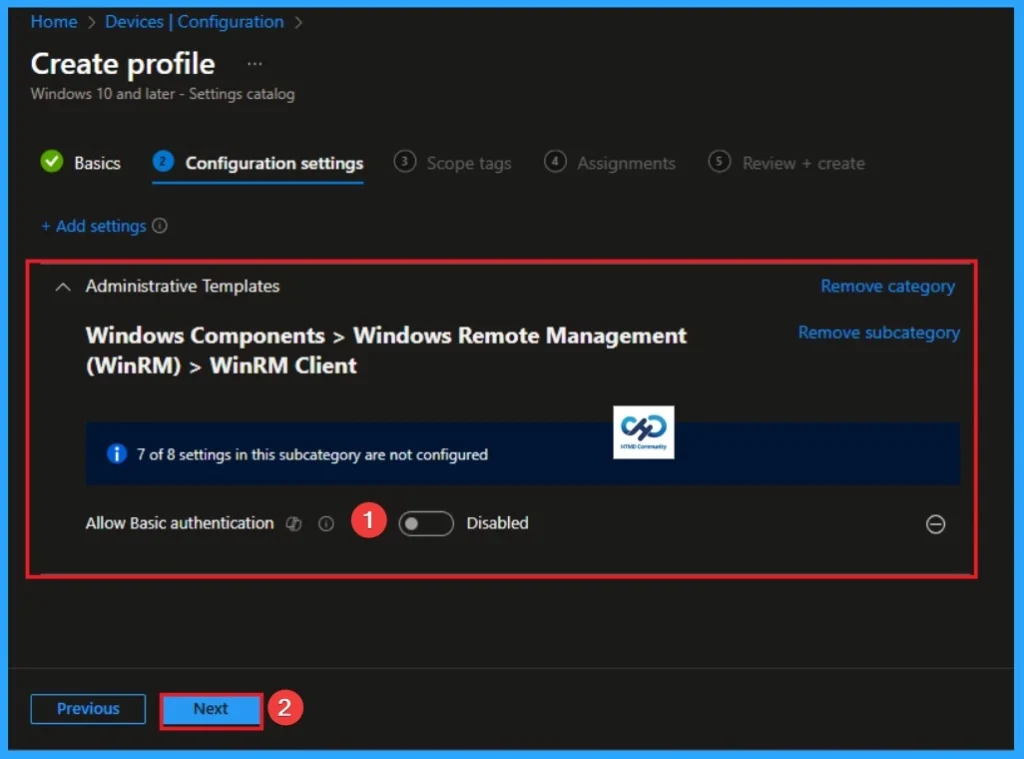The image size is (1024, 759).
Task: Click the Next button
Action: (210, 709)
